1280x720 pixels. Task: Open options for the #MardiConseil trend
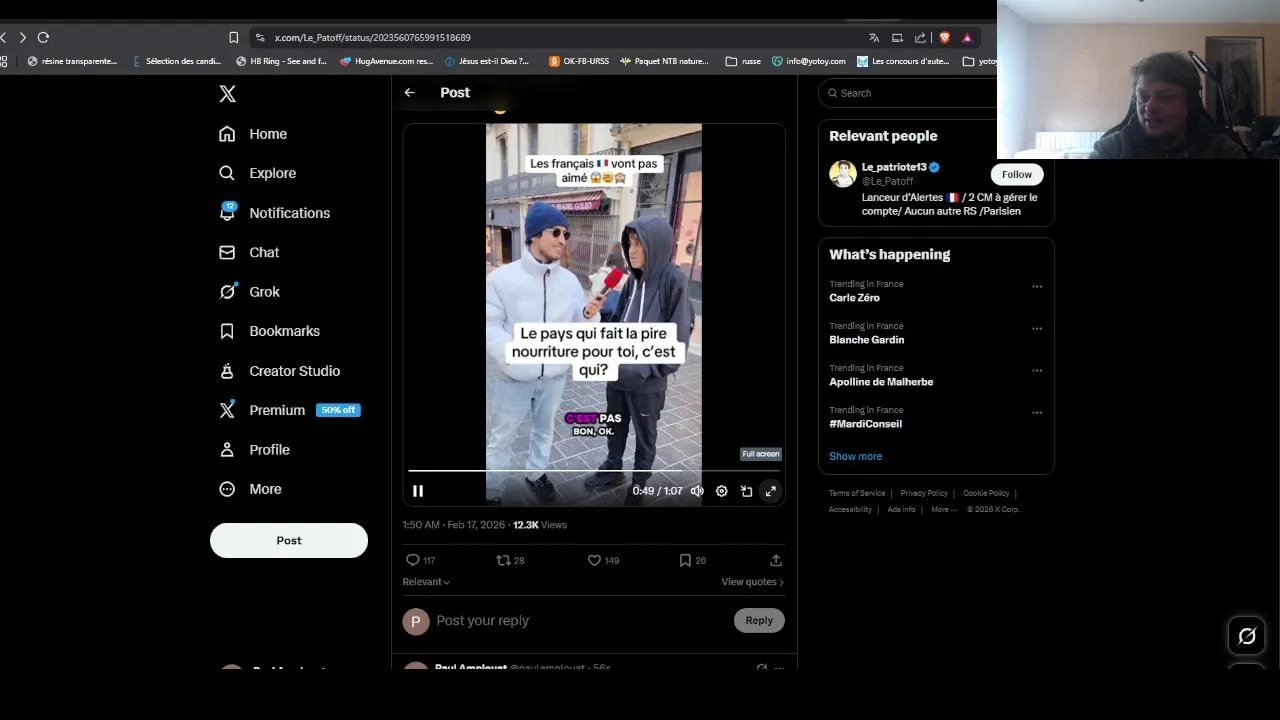pyautogui.click(x=1037, y=412)
